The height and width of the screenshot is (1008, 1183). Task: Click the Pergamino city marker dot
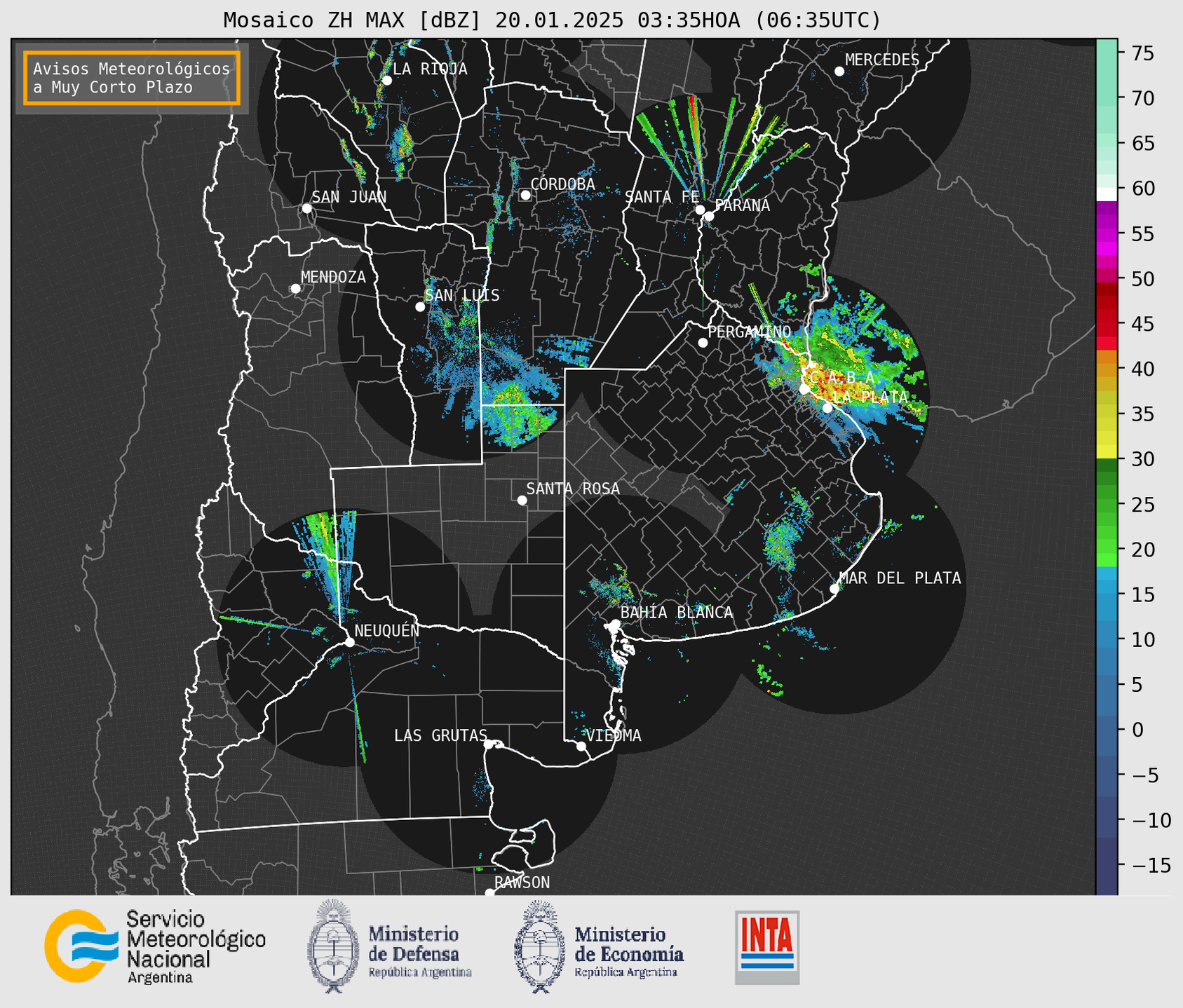click(x=703, y=343)
